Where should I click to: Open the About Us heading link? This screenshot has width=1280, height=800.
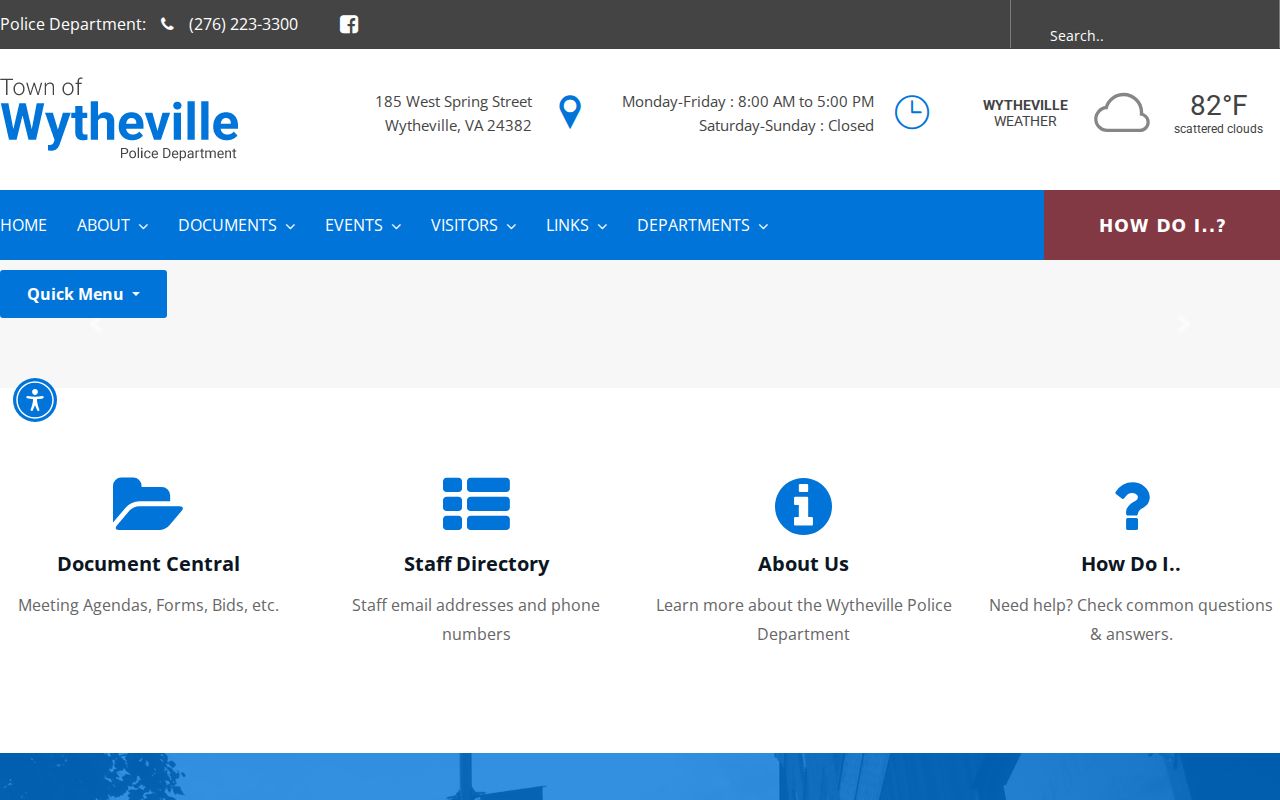tap(803, 564)
